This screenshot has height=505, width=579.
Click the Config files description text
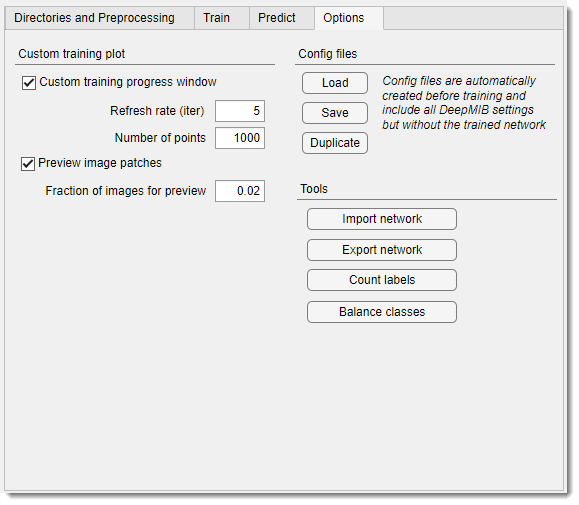pyautogui.click(x=464, y=103)
